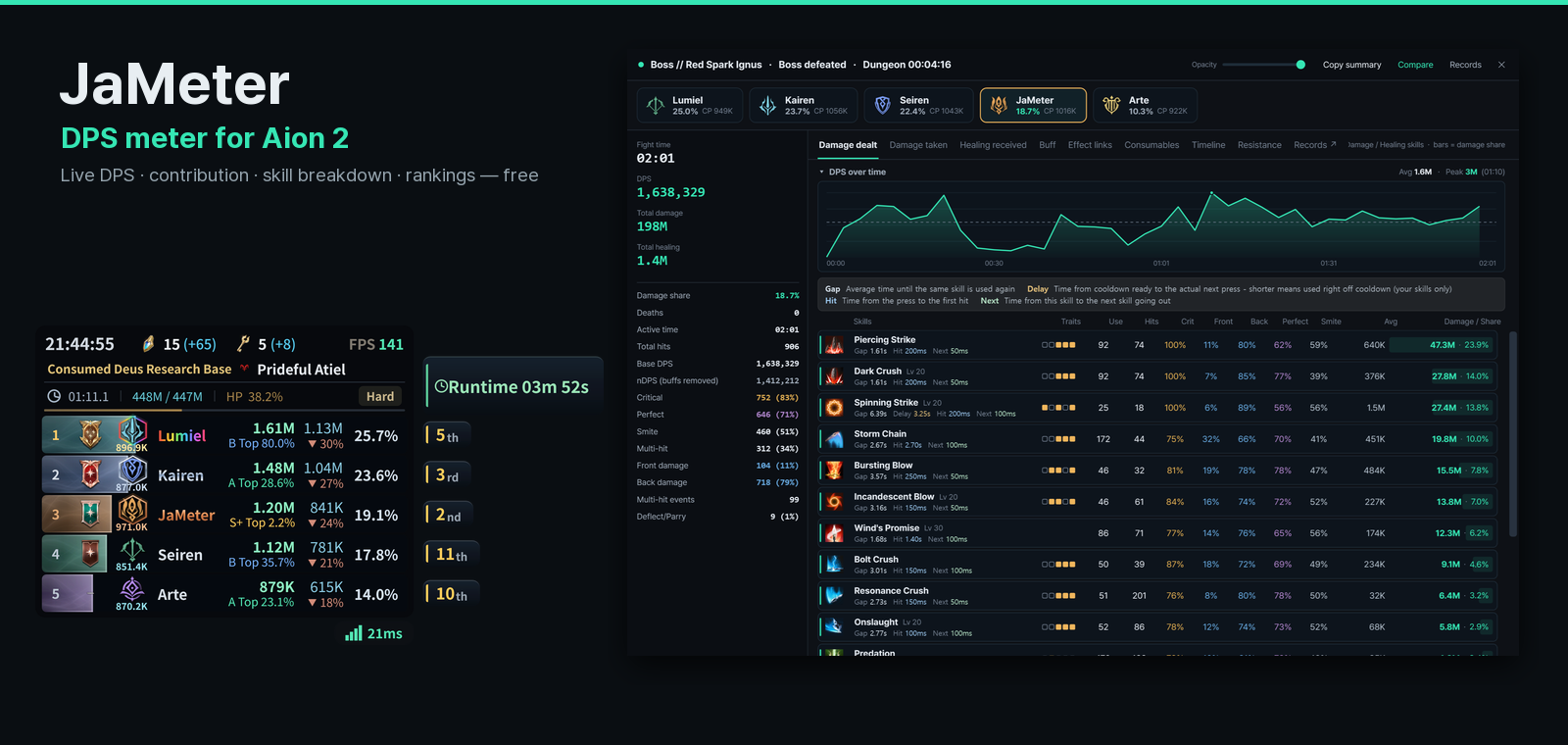Click the Piercing Strike skill icon
This screenshot has width=1568, height=745.
[834, 345]
